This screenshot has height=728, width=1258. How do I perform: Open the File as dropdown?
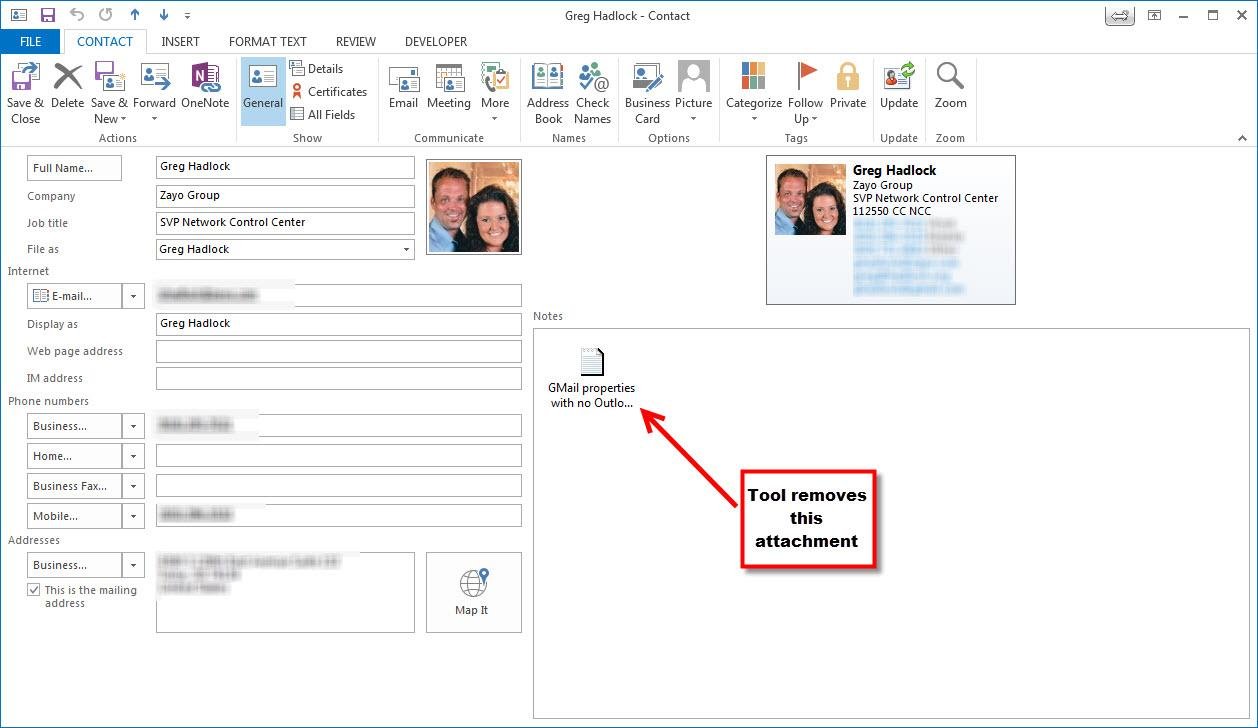406,250
